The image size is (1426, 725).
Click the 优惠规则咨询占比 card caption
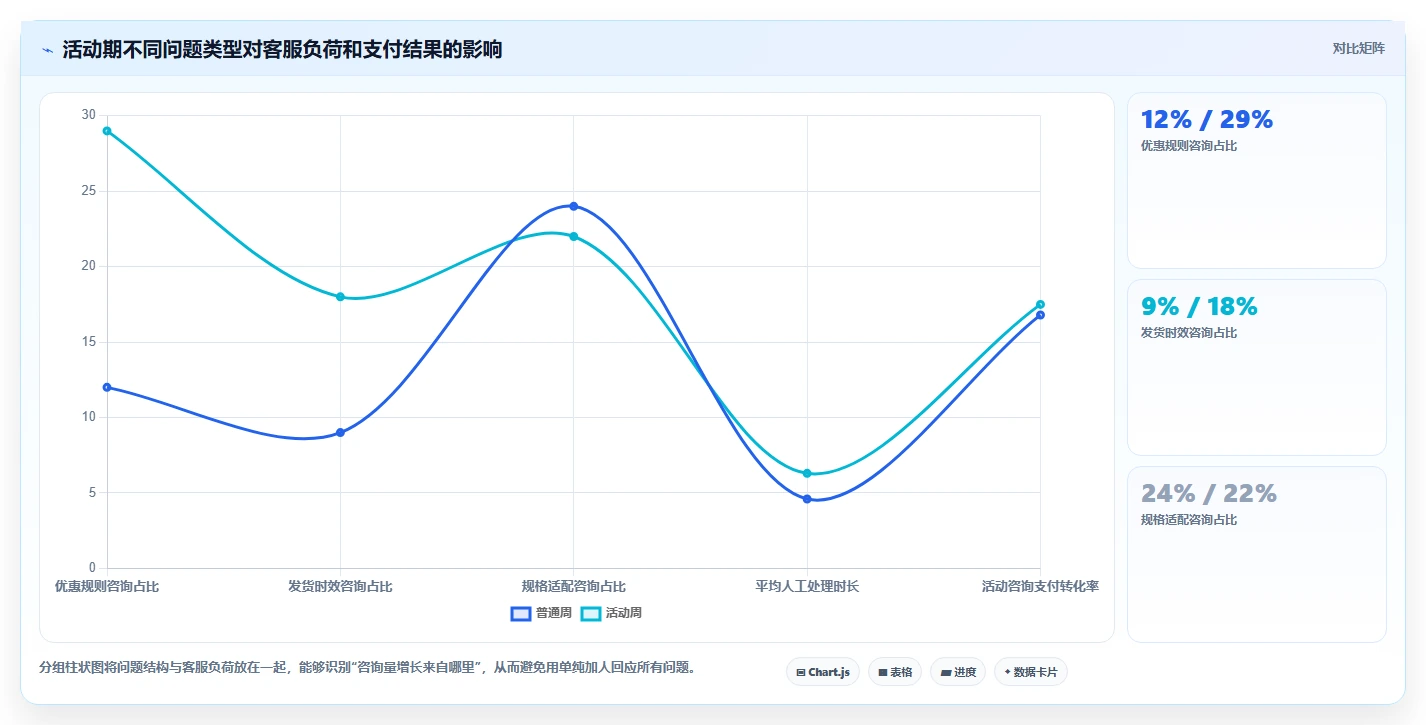[x=1188, y=146]
